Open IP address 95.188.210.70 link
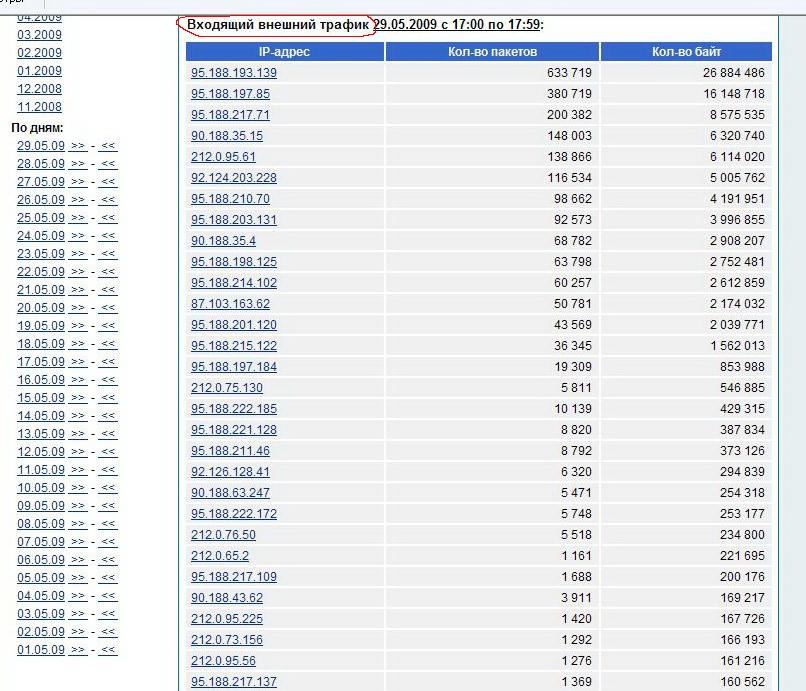Screen dimensions: 806x691 point(230,198)
